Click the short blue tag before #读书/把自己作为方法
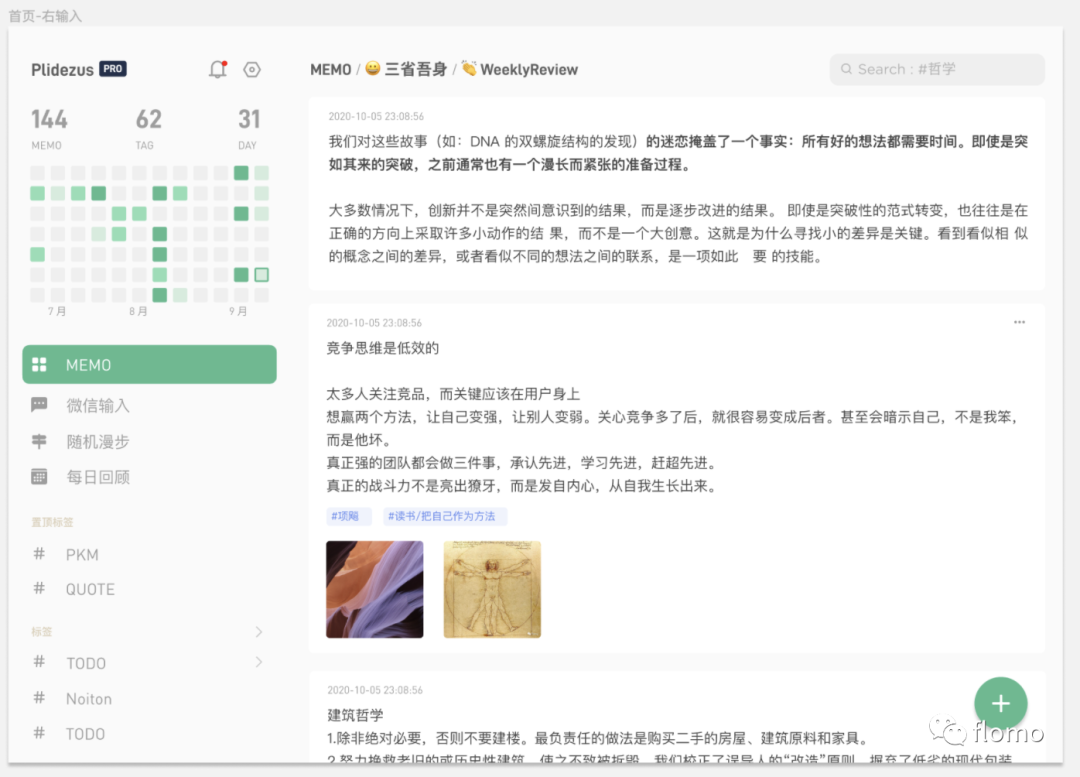Screen dimensions: 1080x777 click(349, 516)
